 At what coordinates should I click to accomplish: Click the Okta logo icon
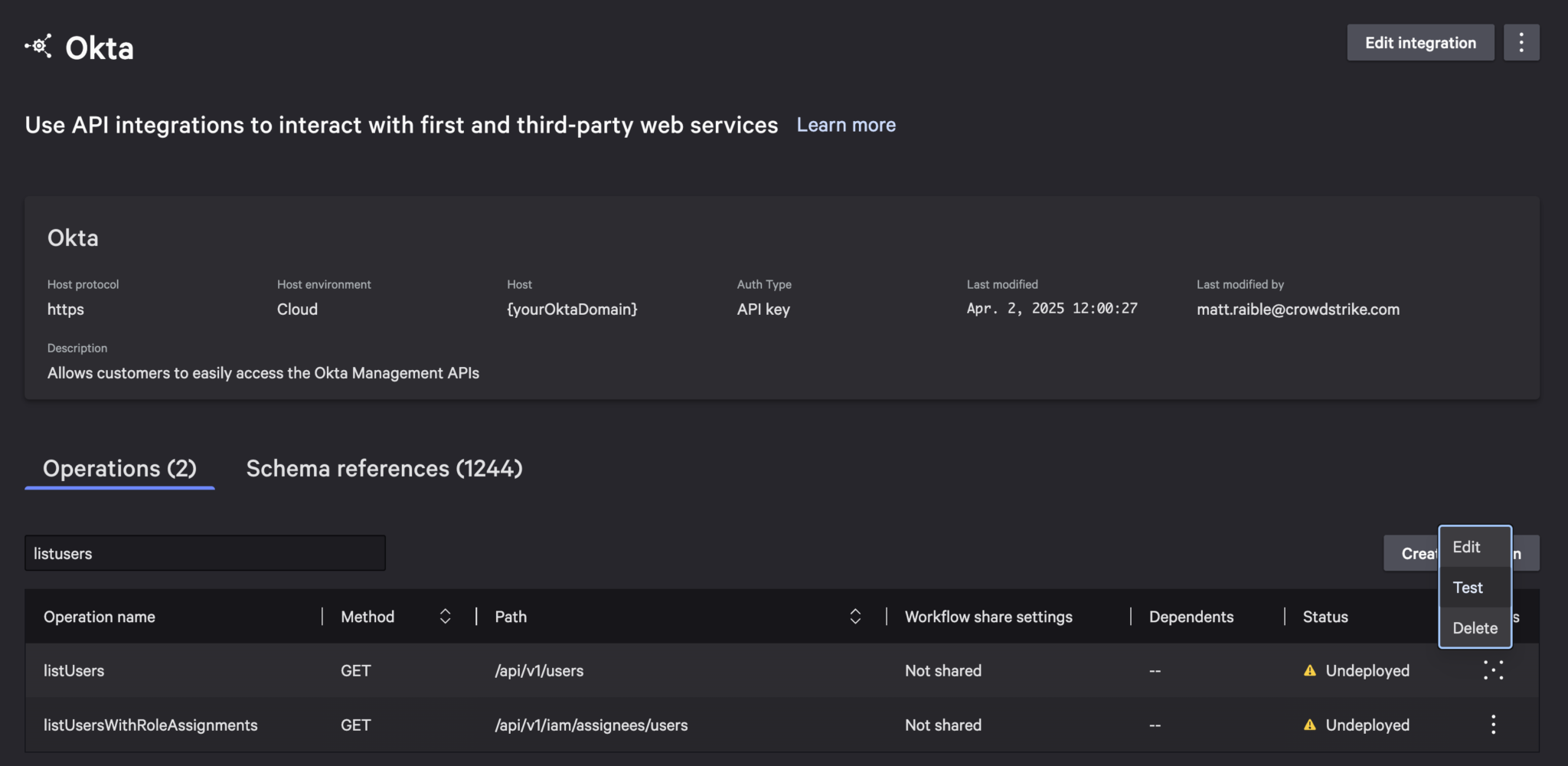coord(38,47)
